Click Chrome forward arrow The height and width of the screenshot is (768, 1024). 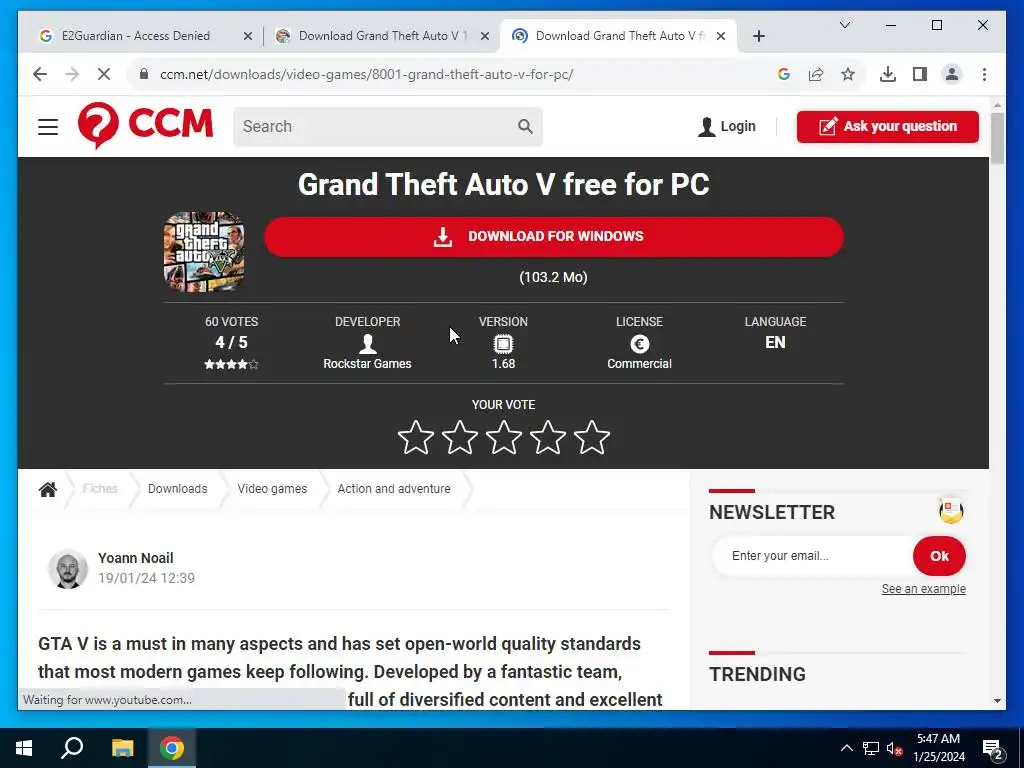pyautogui.click(x=72, y=74)
